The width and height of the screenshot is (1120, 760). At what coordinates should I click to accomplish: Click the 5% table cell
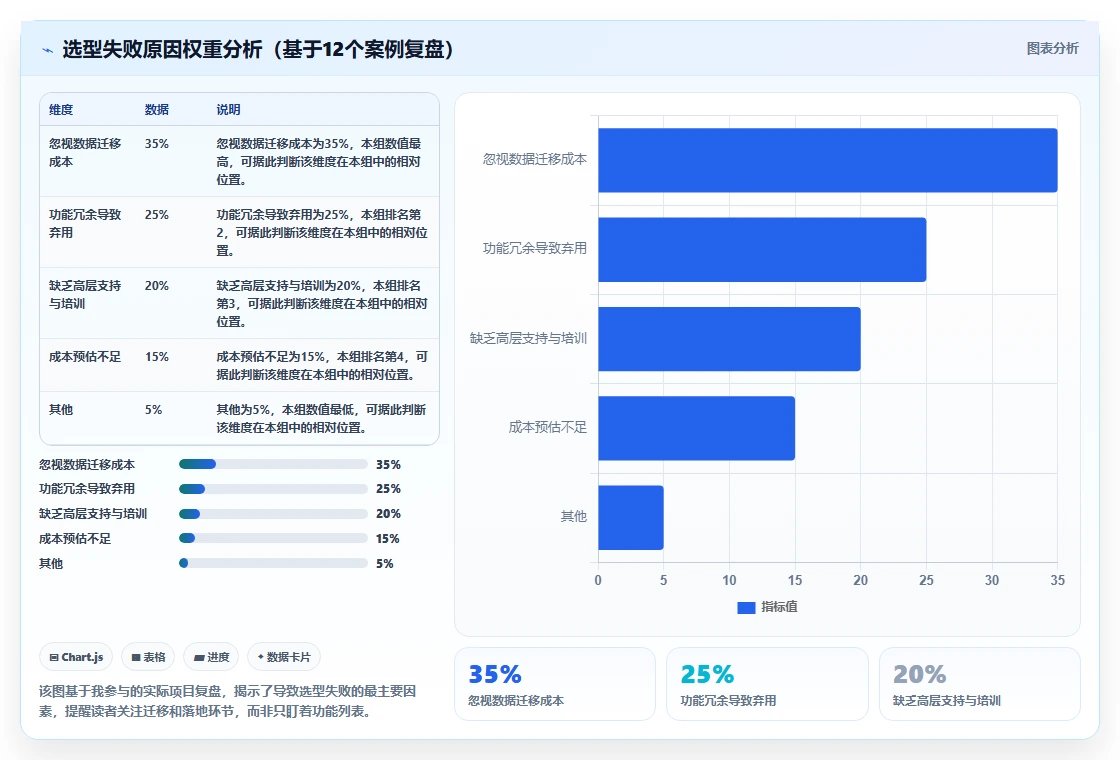[x=154, y=410]
